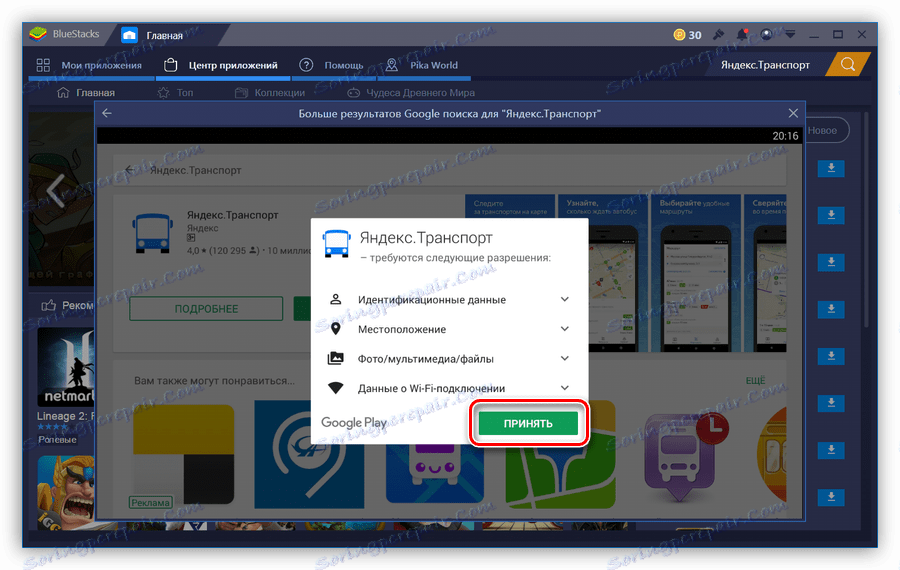900x570 pixels.
Task: Click the orange search magnifier button
Action: pos(848,64)
